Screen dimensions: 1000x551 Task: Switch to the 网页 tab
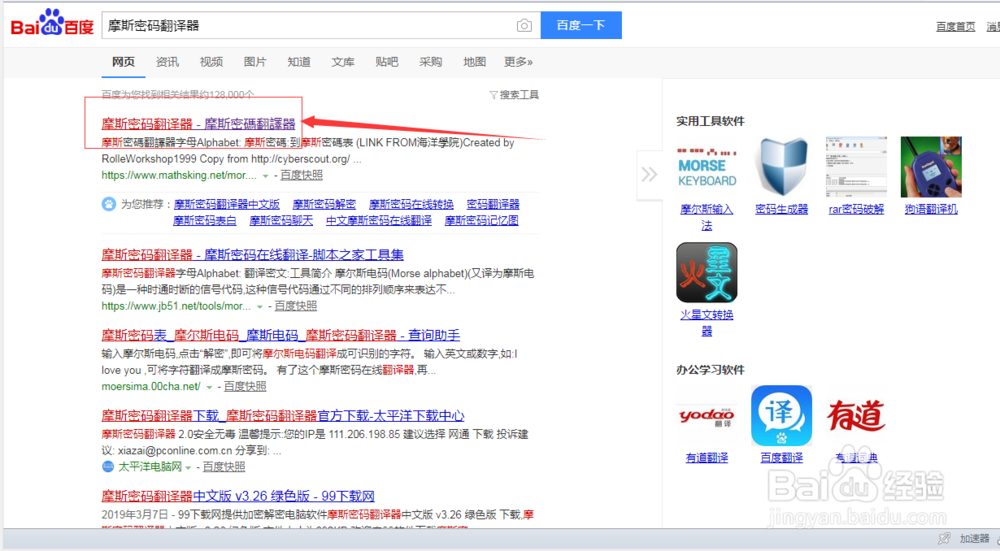click(123, 62)
